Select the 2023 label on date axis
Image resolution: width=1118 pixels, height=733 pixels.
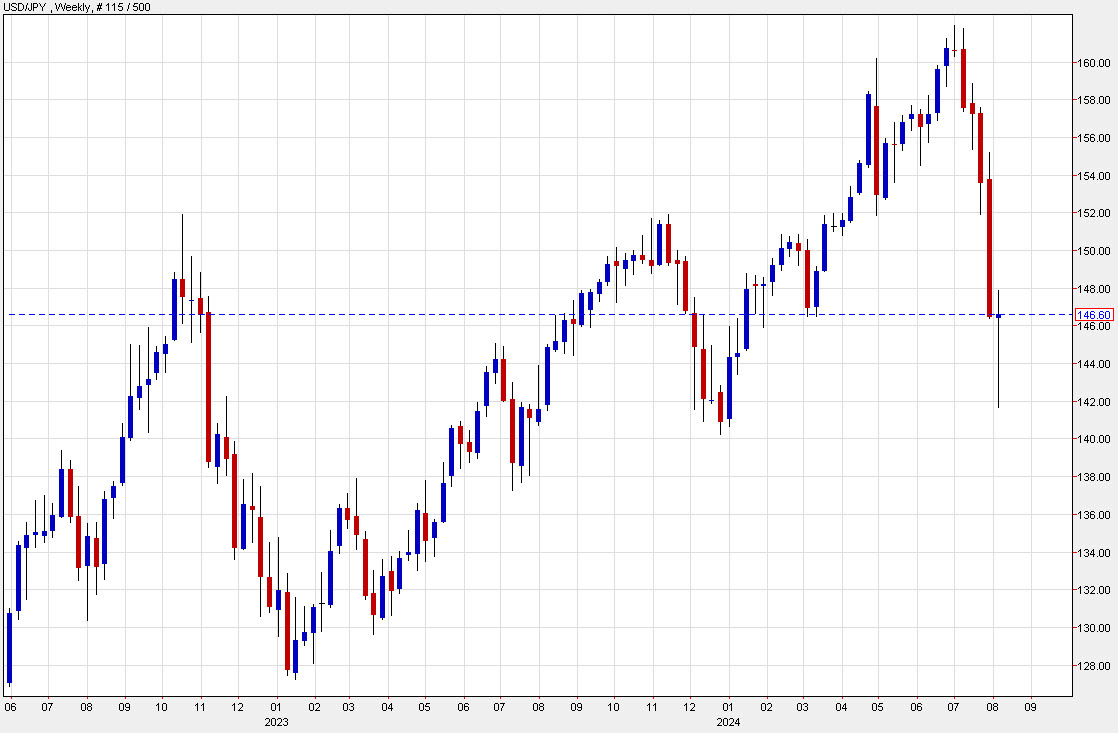(x=275, y=722)
